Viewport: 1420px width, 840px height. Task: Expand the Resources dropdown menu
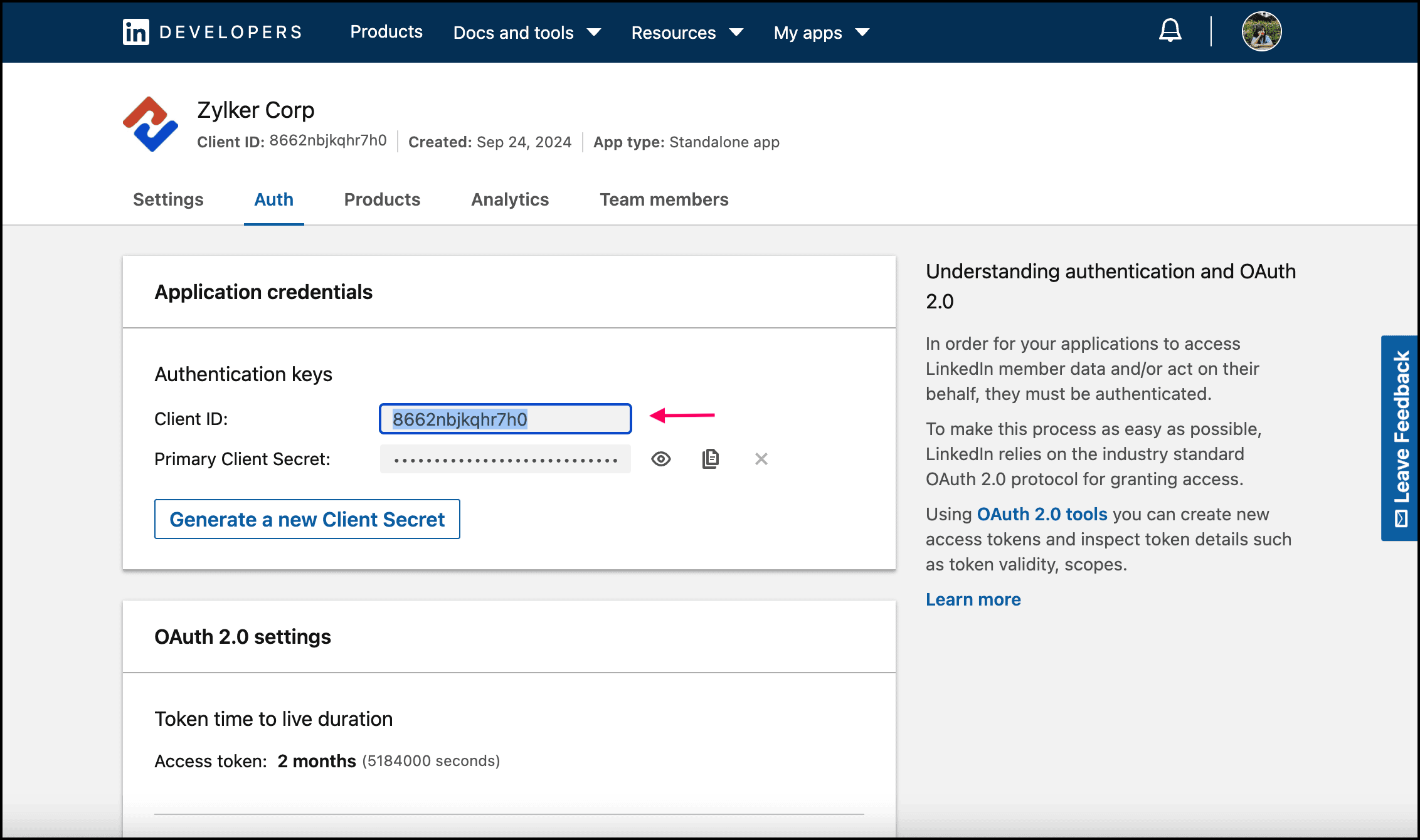[687, 33]
